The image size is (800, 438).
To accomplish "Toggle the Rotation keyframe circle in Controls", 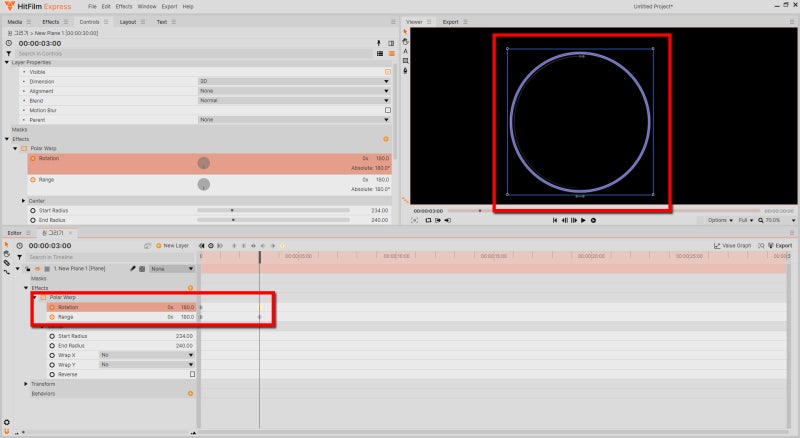I will pos(33,158).
